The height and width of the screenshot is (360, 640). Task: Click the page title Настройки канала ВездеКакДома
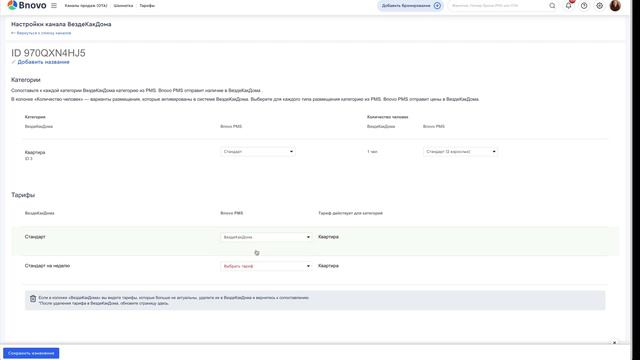61,24
